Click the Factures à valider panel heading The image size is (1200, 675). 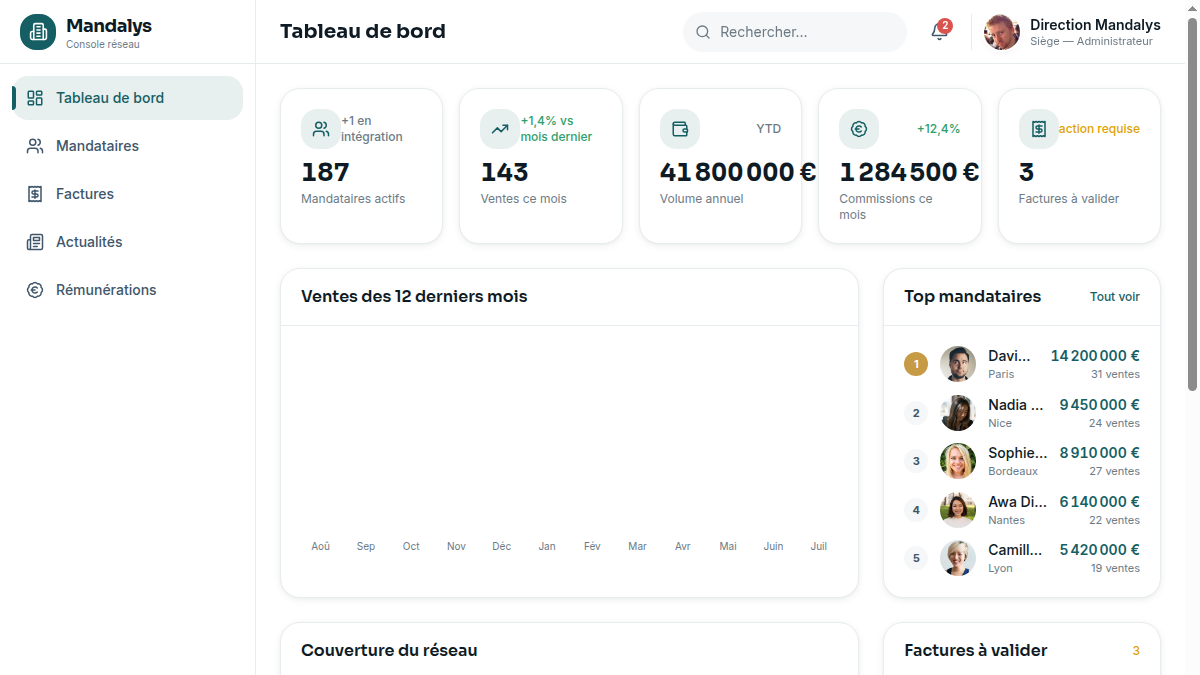[x=976, y=651]
